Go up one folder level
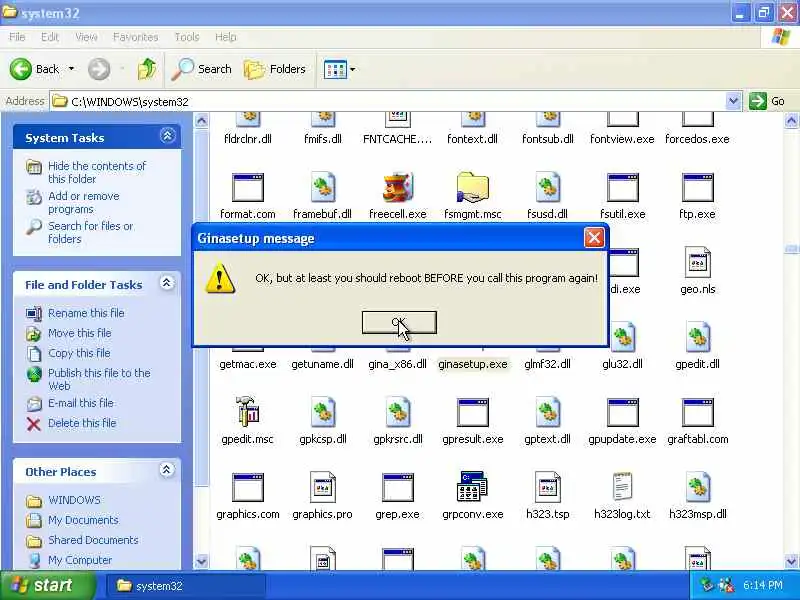800x600 pixels. coord(147,69)
